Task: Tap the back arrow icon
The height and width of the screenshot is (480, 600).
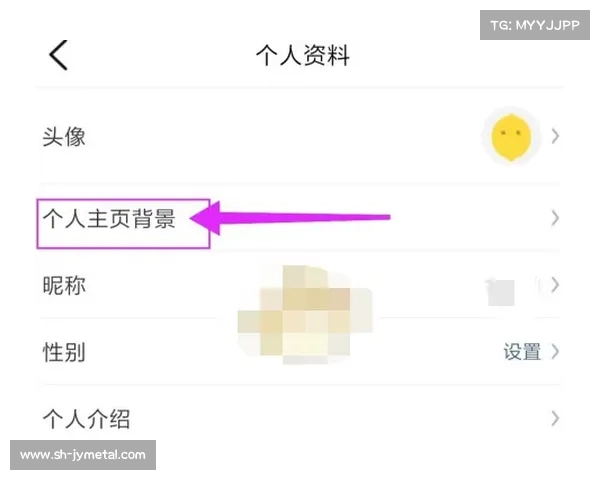Action: click(x=59, y=55)
